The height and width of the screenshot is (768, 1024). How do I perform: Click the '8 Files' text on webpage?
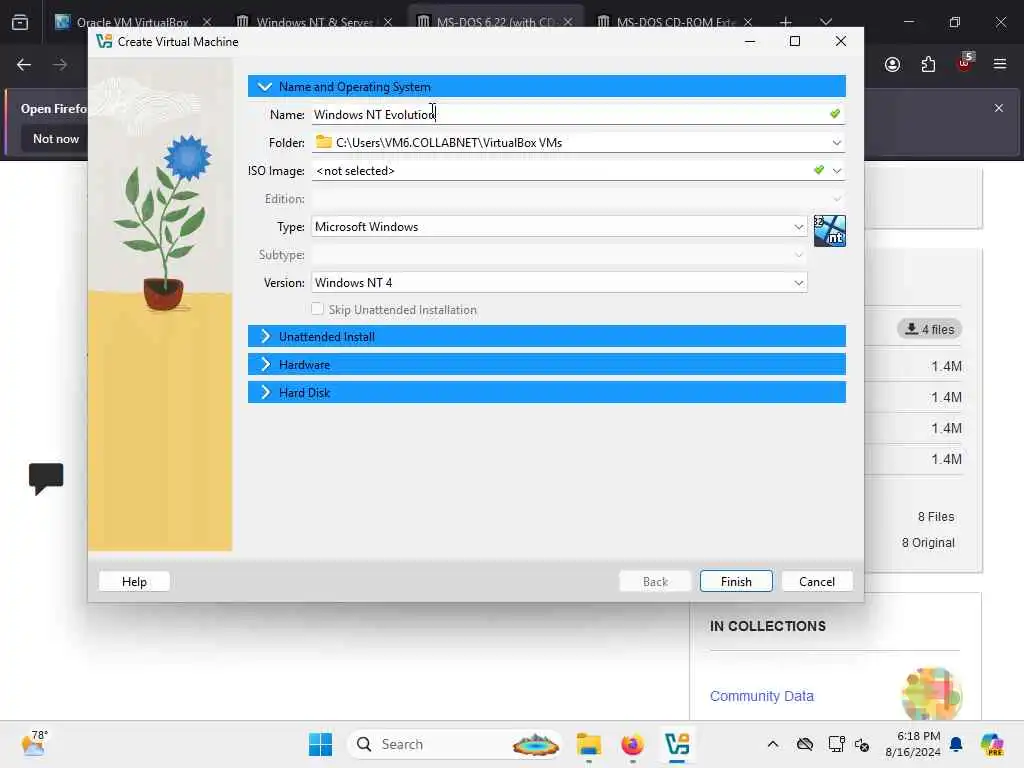[x=936, y=517]
